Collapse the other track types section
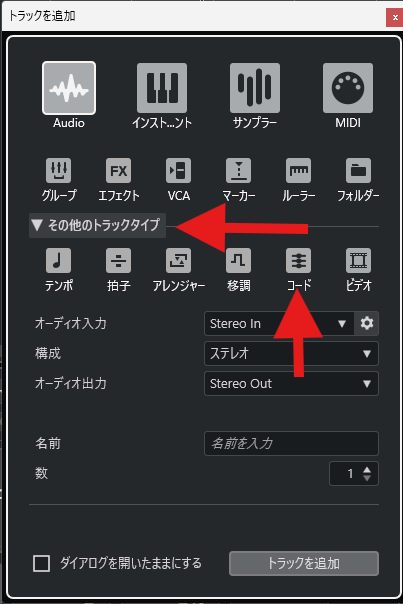Viewport: 403px width, 604px height. pos(97,225)
